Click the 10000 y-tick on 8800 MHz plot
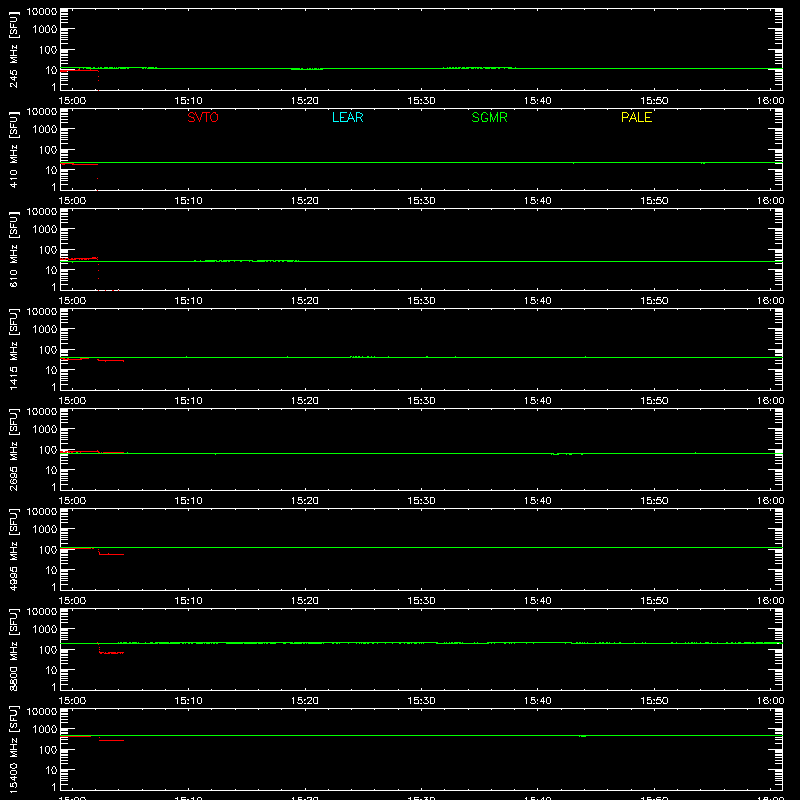The image size is (800, 800). [x=42, y=612]
